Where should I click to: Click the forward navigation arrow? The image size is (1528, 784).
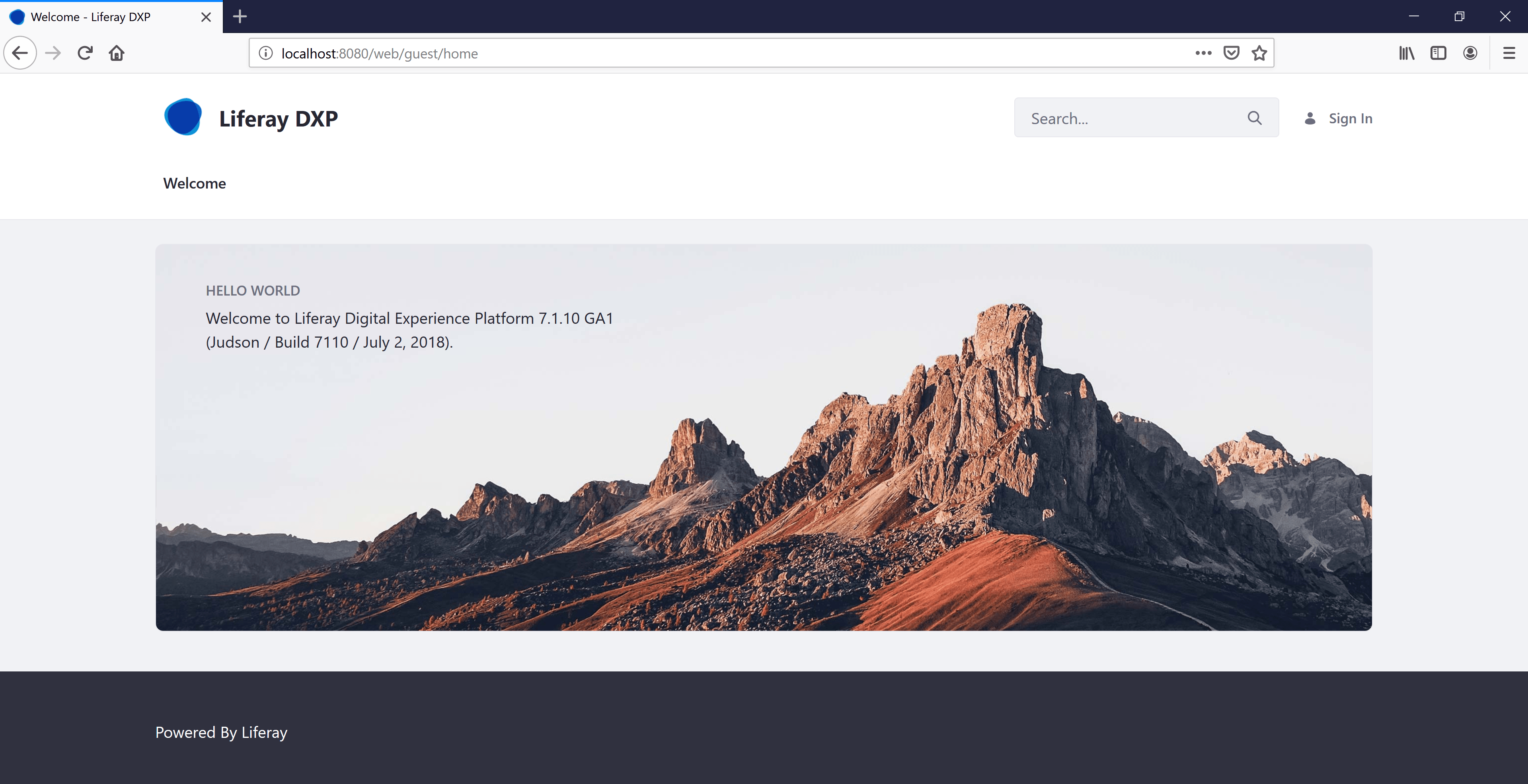coord(53,53)
